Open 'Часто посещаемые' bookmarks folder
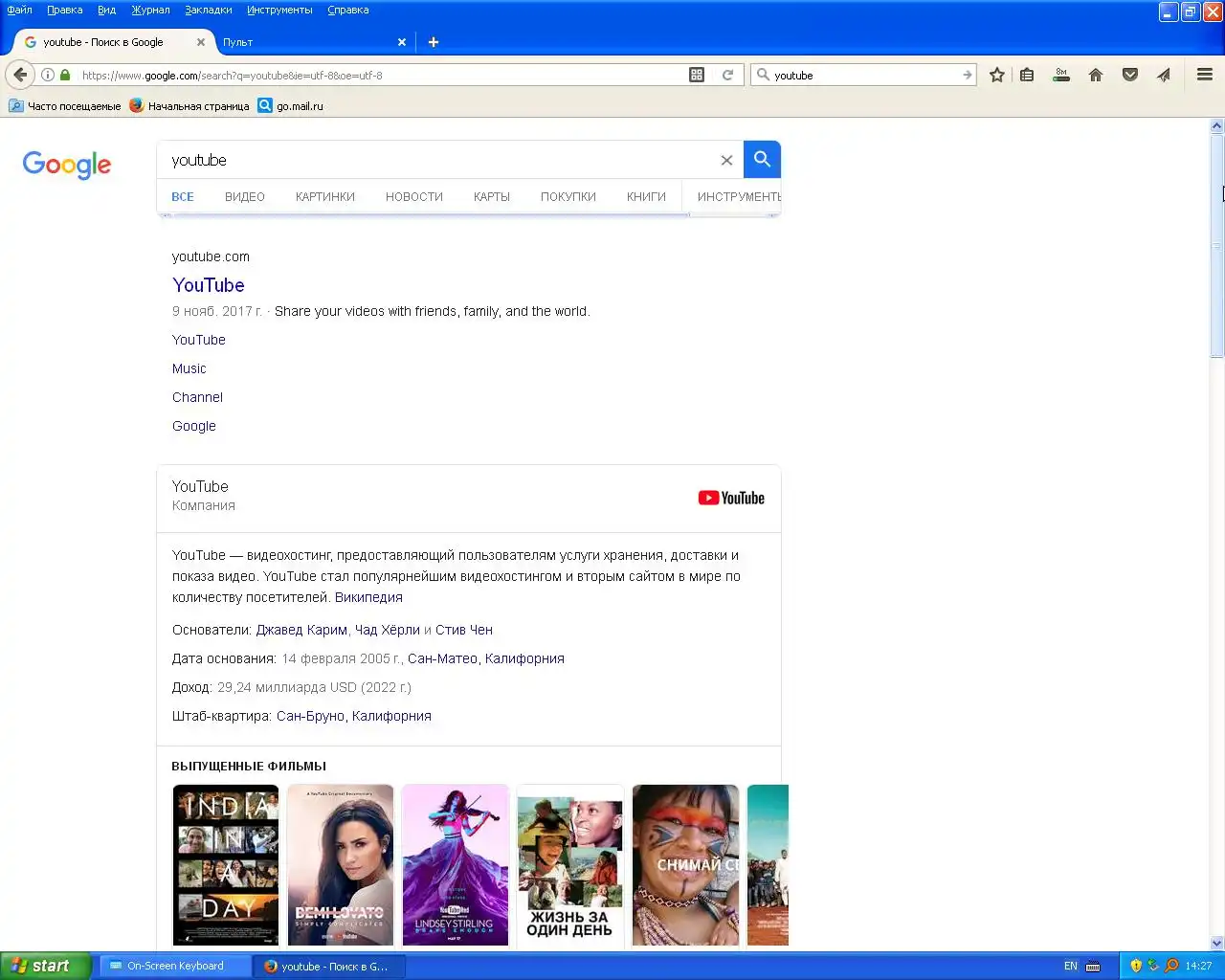 (x=64, y=106)
